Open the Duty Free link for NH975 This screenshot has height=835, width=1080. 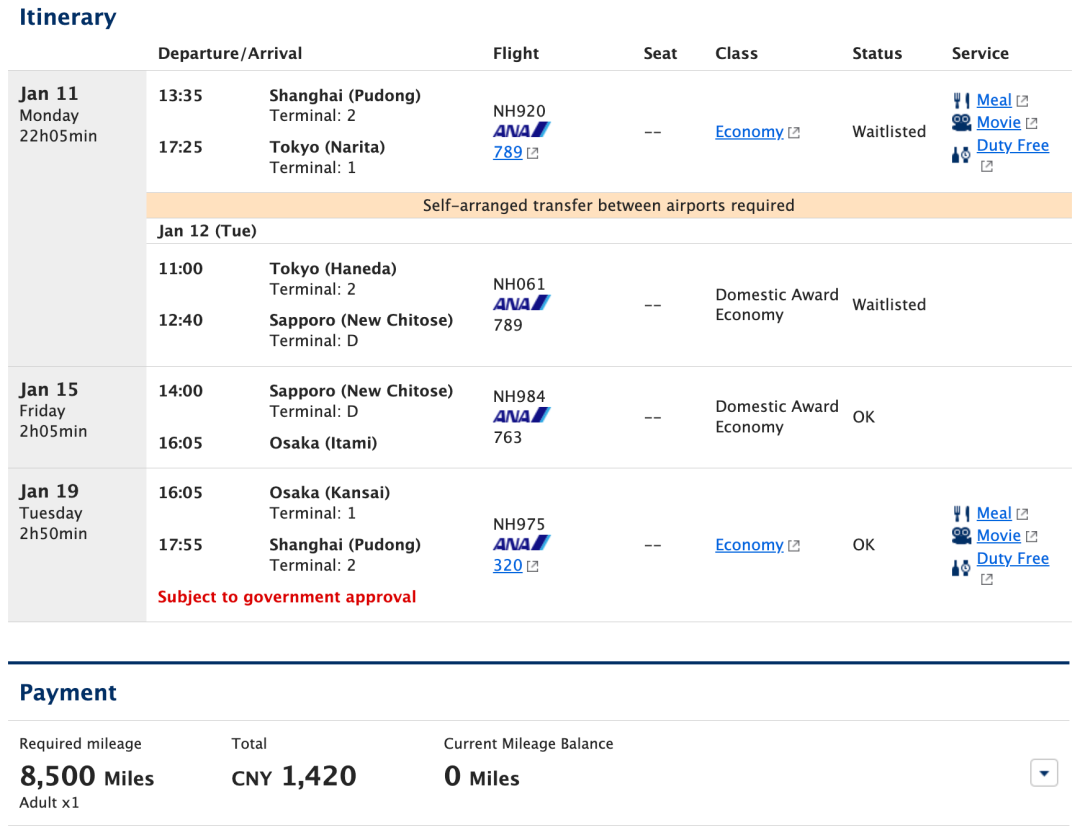[x=1012, y=559]
